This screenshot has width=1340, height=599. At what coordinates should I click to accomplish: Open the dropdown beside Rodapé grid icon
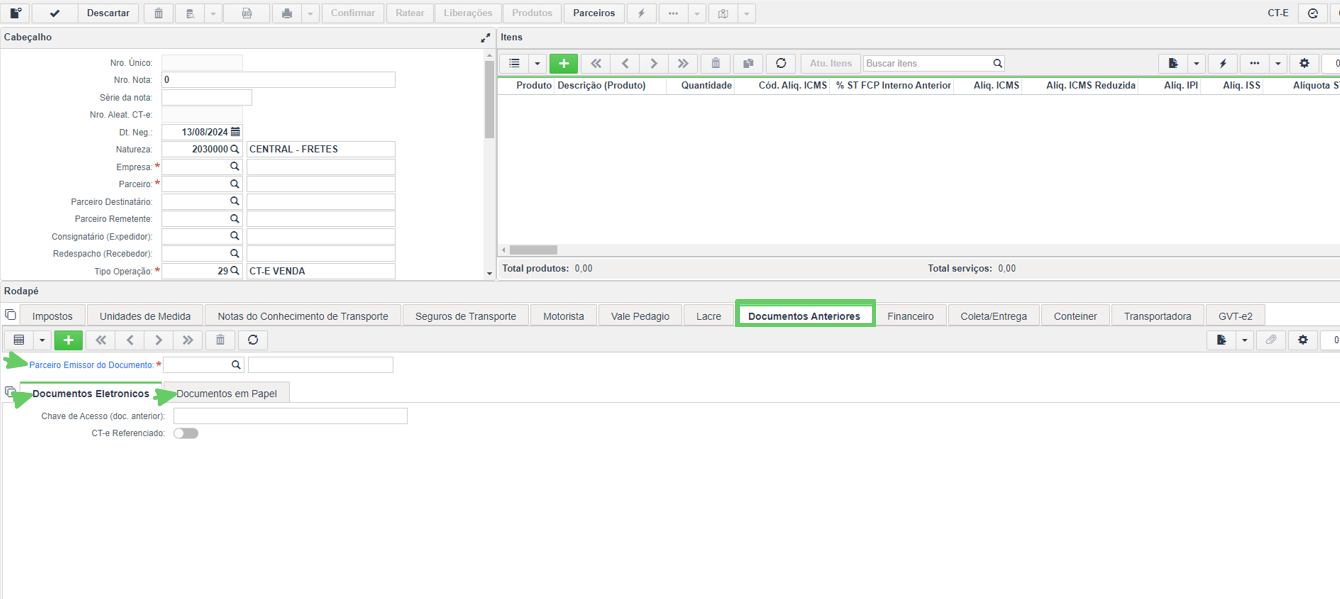coord(42,340)
